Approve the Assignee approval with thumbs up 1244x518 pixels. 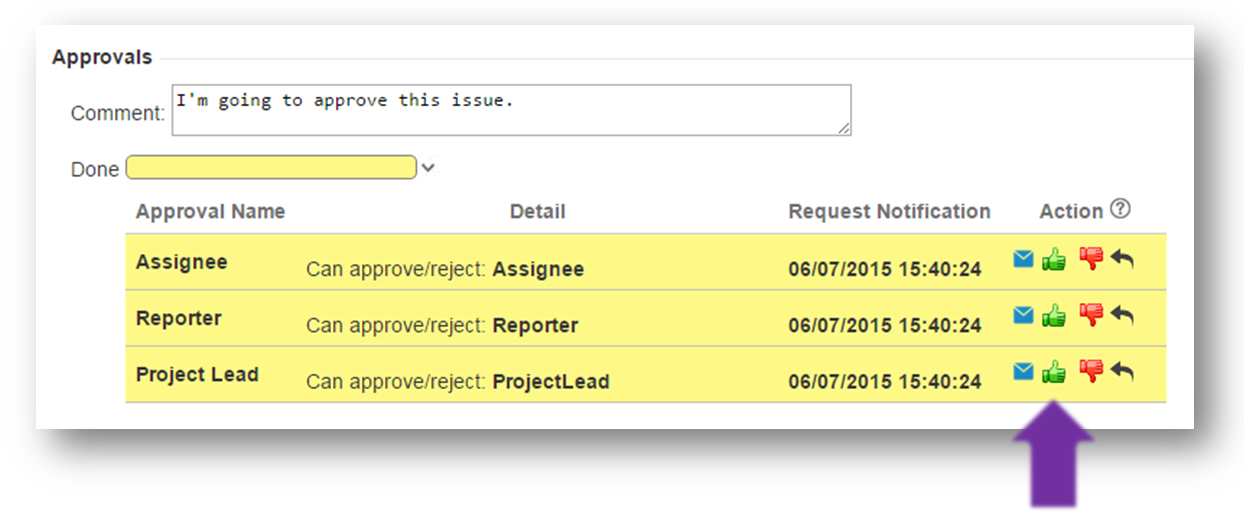[1053, 261]
